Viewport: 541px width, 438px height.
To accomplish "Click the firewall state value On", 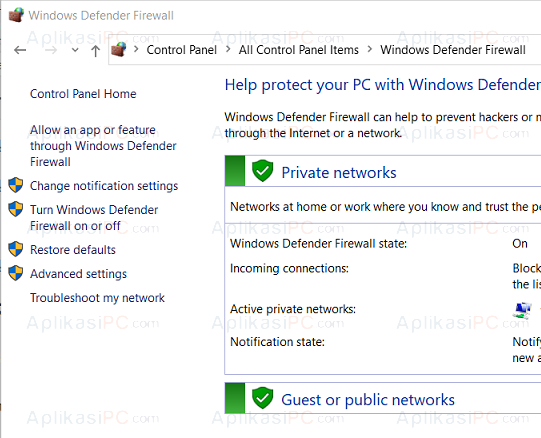I will [x=520, y=244].
